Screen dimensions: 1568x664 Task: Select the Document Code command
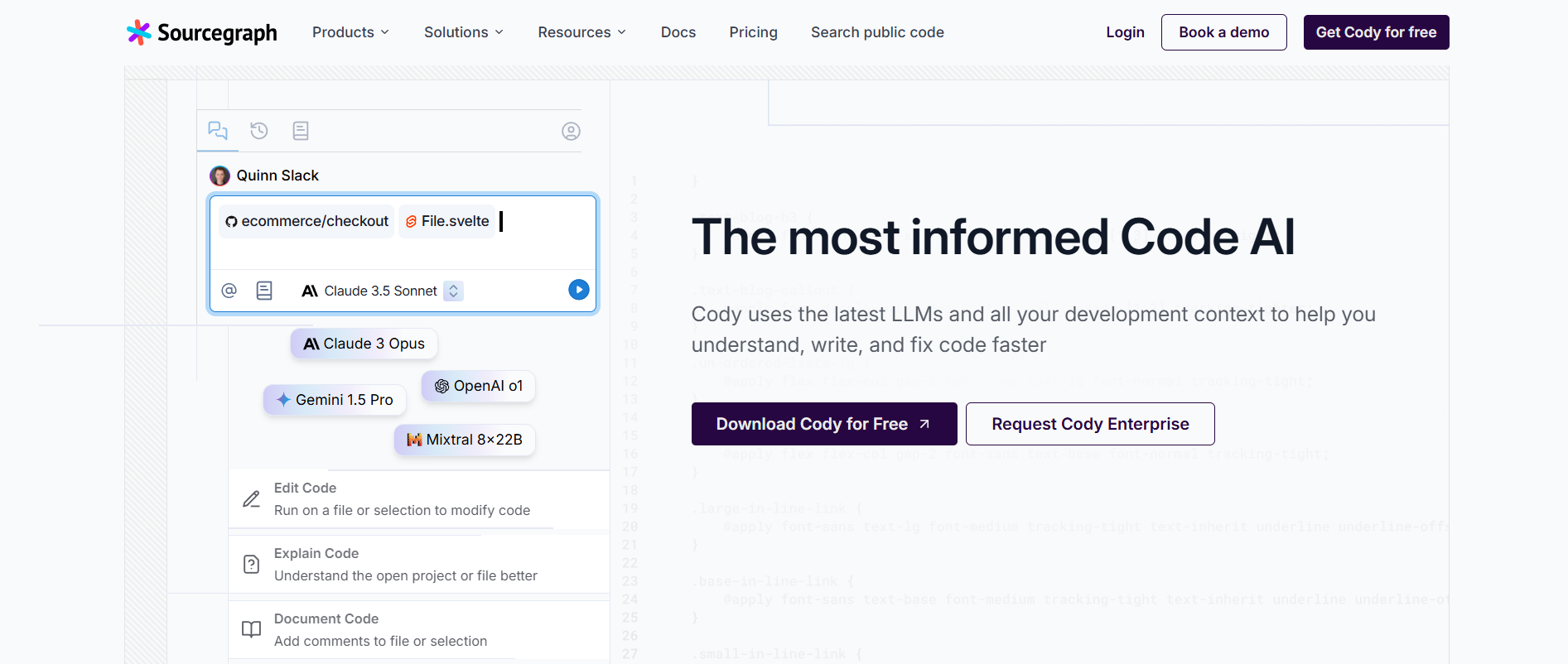[419, 629]
